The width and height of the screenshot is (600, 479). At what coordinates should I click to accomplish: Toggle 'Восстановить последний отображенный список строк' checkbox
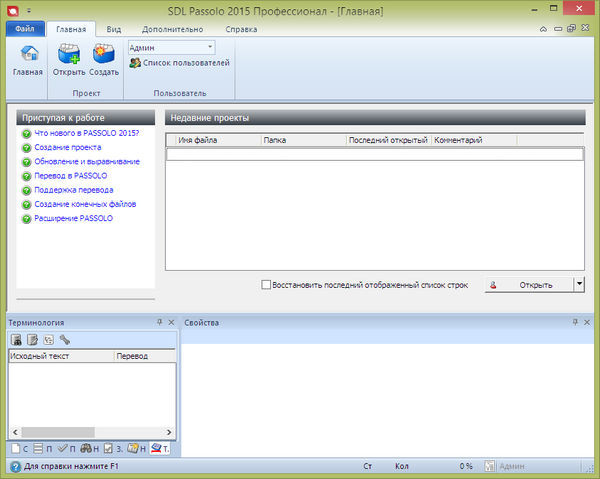(x=265, y=285)
